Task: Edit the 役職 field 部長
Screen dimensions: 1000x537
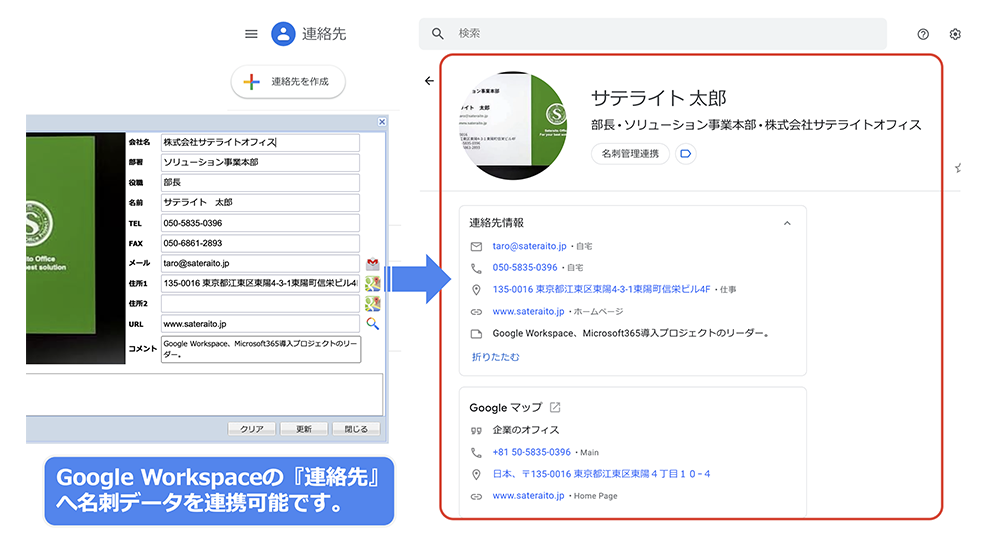Action: click(x=260, y=182)
